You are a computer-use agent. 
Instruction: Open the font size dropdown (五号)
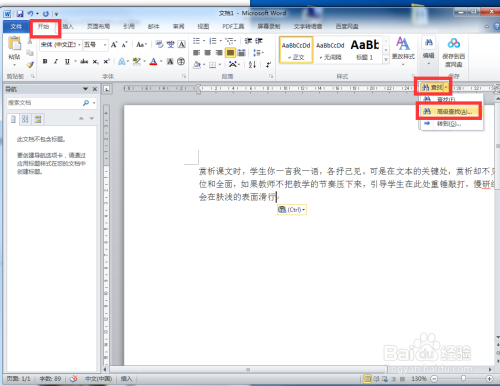[105, 45]
